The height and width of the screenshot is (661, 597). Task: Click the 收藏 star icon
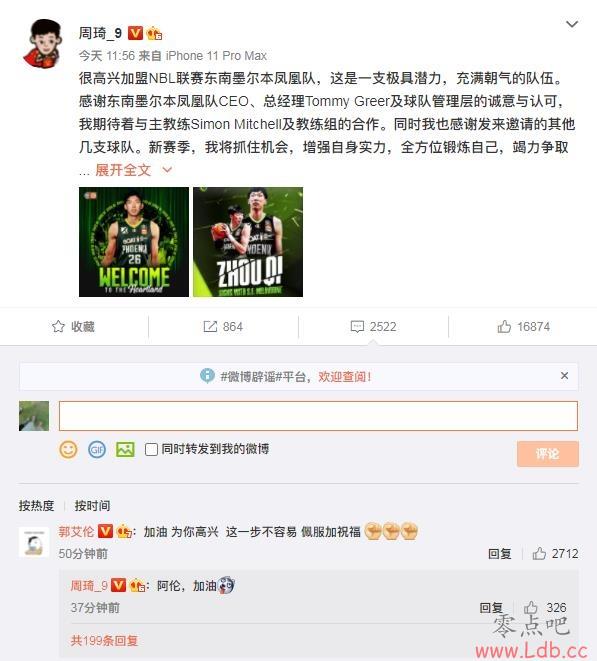(x=58, y=326)
